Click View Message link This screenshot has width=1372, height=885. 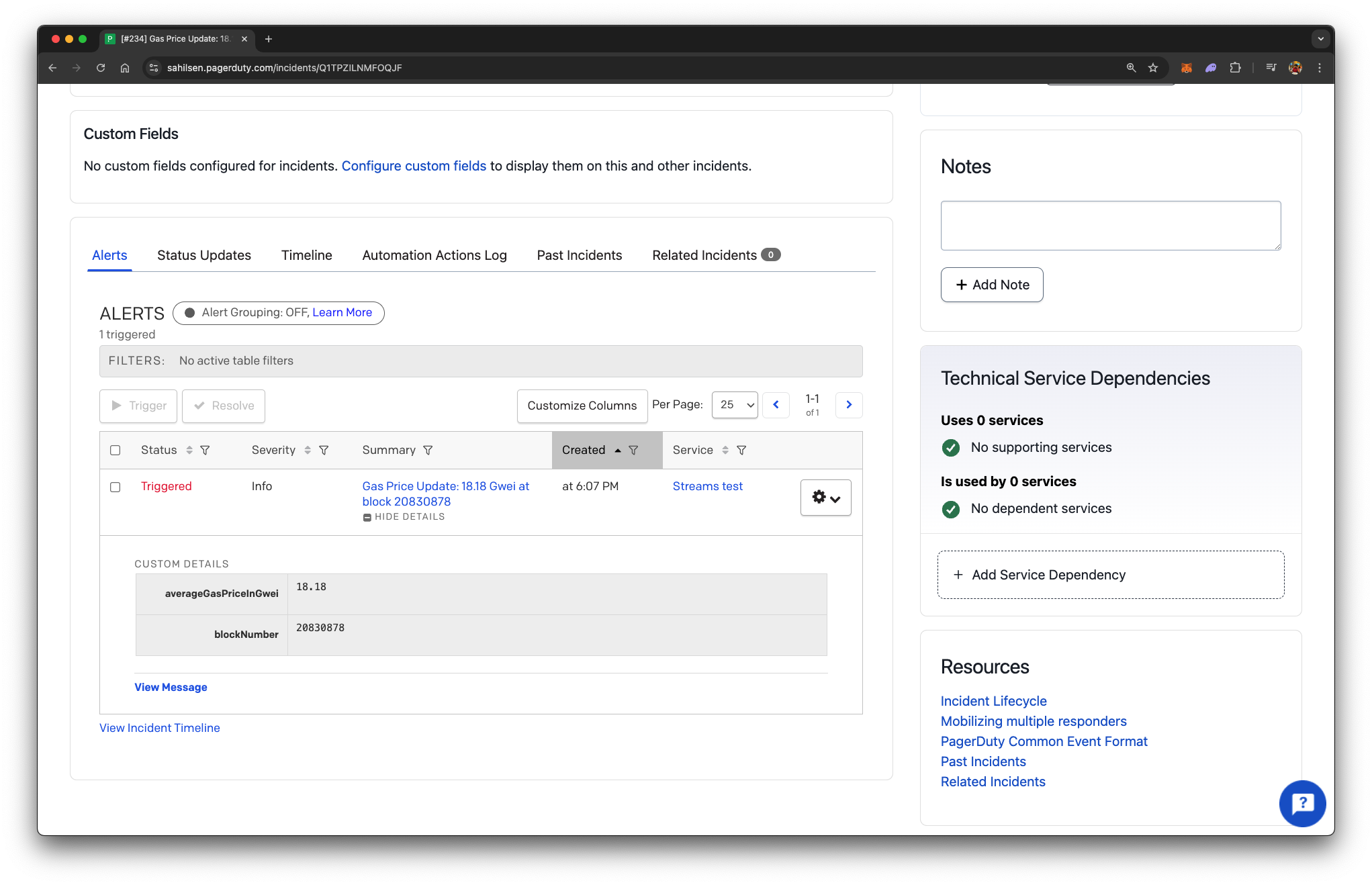[171, 688]
